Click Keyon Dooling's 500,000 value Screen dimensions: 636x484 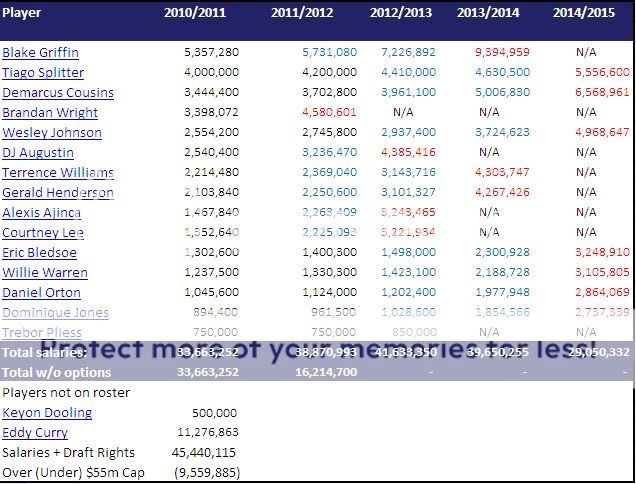[215, 413]
